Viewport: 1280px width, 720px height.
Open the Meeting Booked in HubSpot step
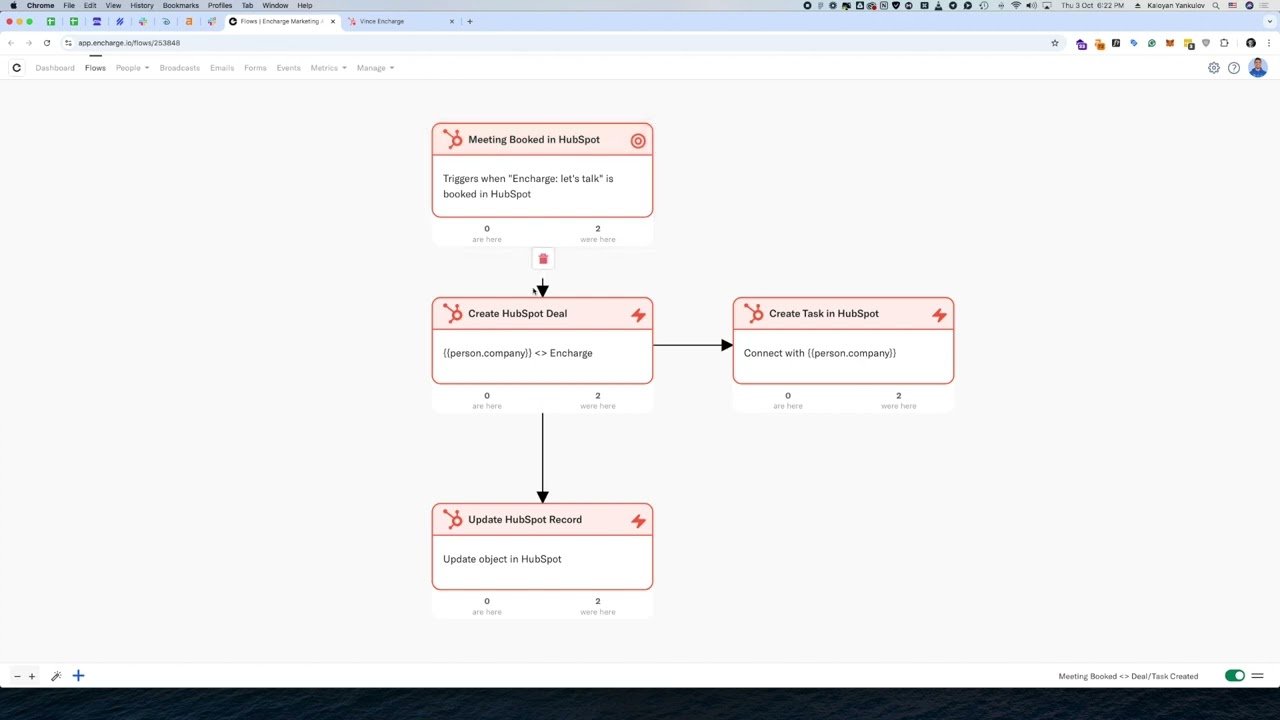pyautogui.click(x=542, y=170)
